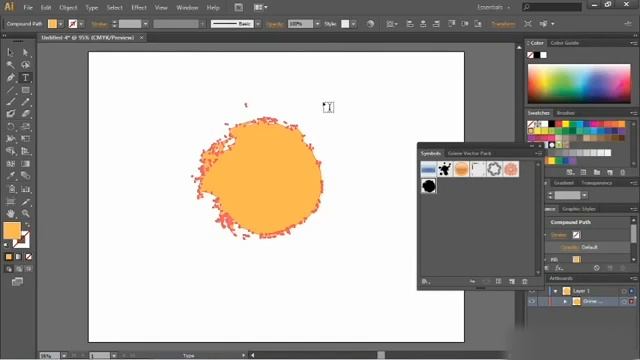
Task: Click the Change Screen Mode icon
Action: point(17,282)
